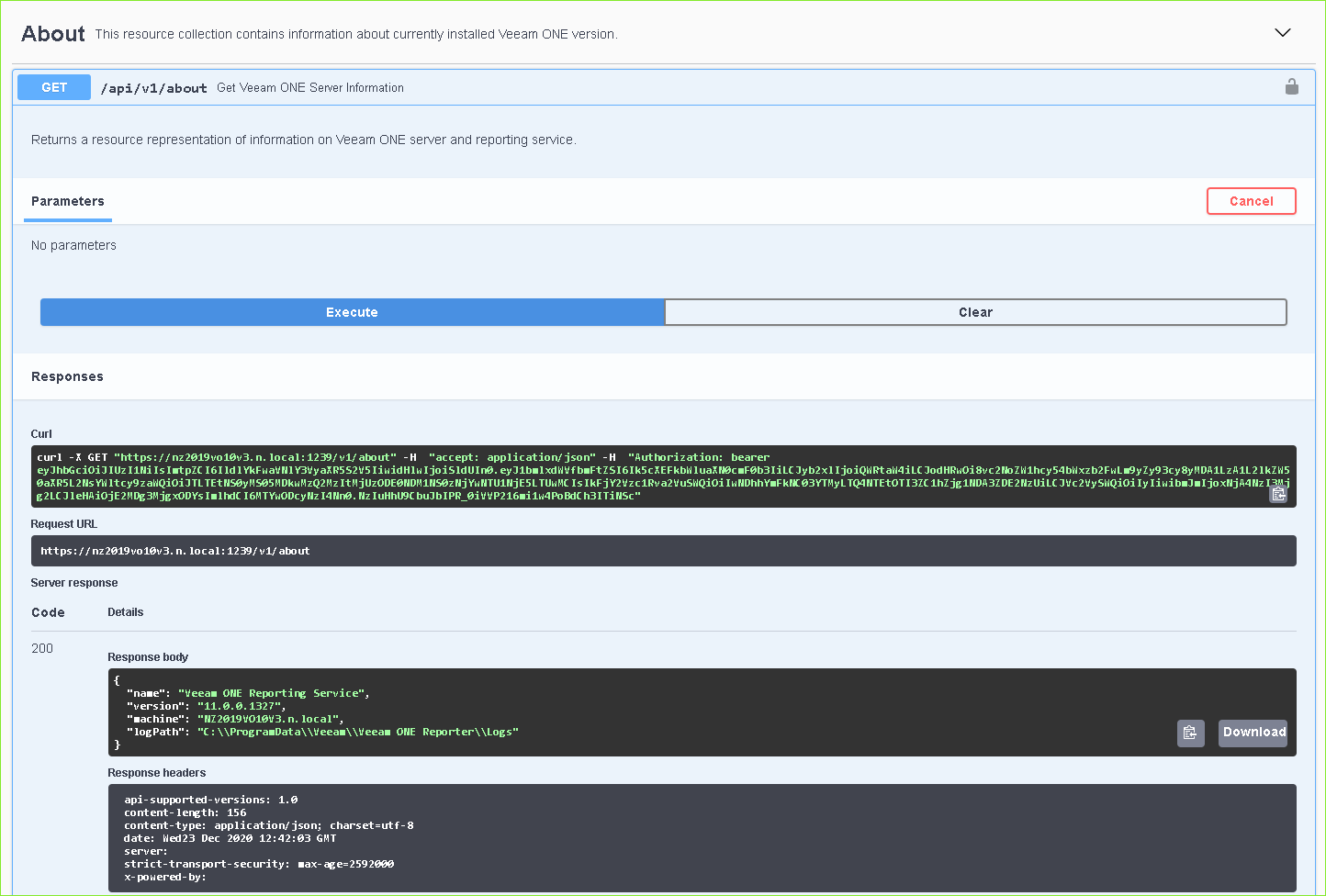This screenshot has height=896, width=1326.
Task: Click the response body JSON block
Action: coord(643,712)
